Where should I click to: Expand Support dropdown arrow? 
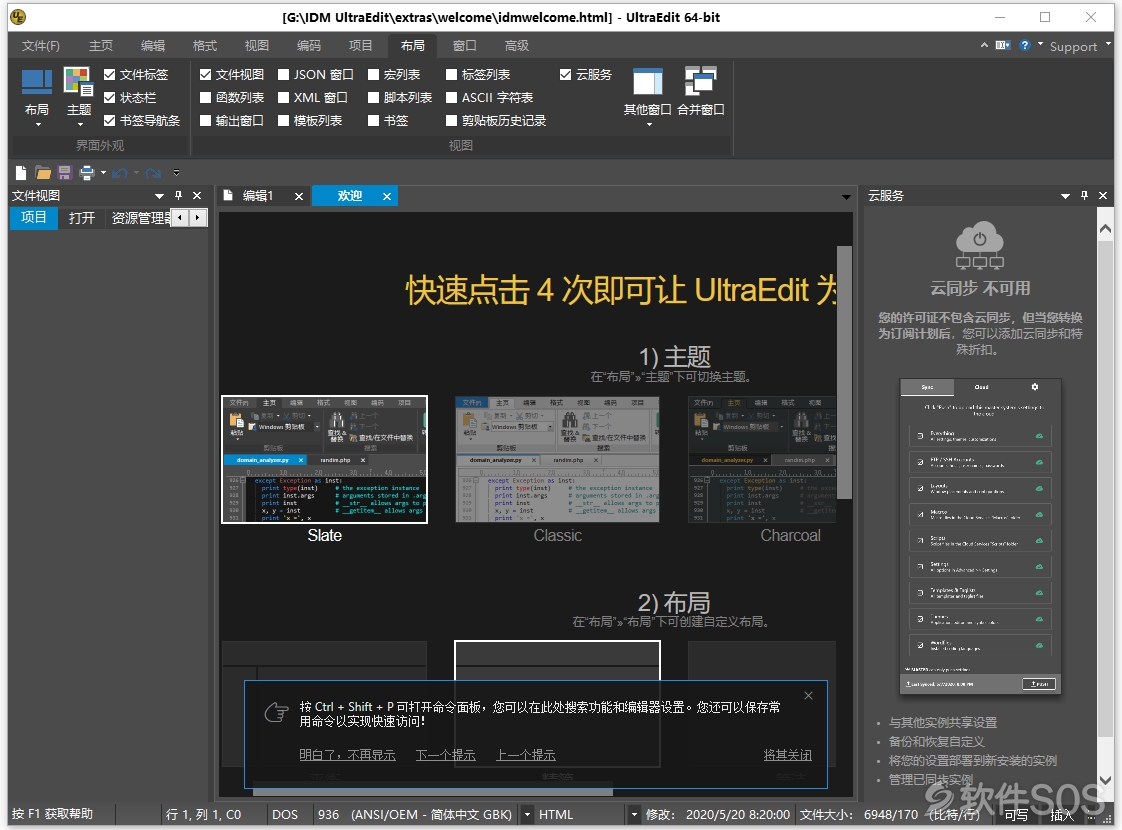[x=1108, y=44]
